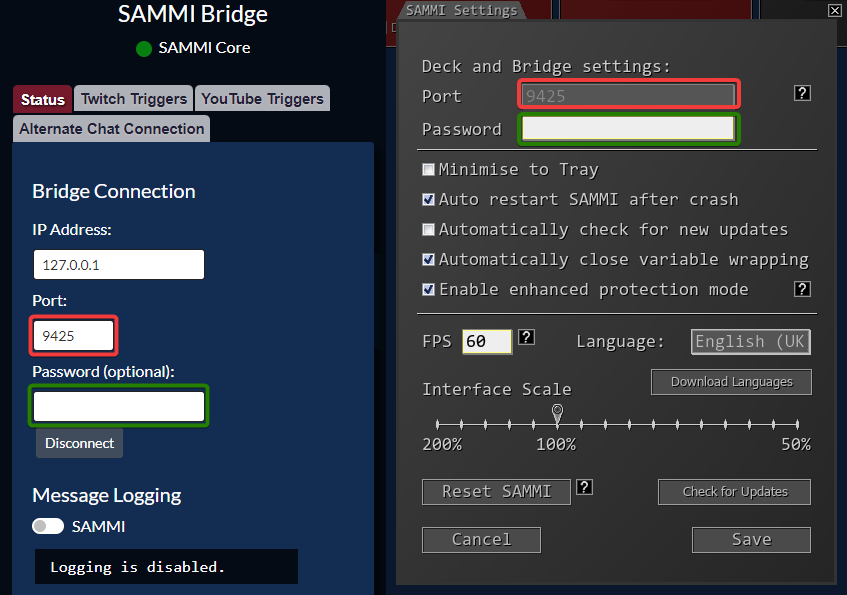Click Check for Updates button
This screenshot has width=847, height=595.
(735, 492)
